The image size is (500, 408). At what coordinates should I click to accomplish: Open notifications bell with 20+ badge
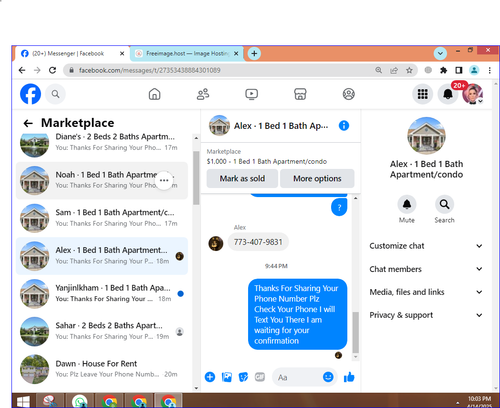coord(448,94)
